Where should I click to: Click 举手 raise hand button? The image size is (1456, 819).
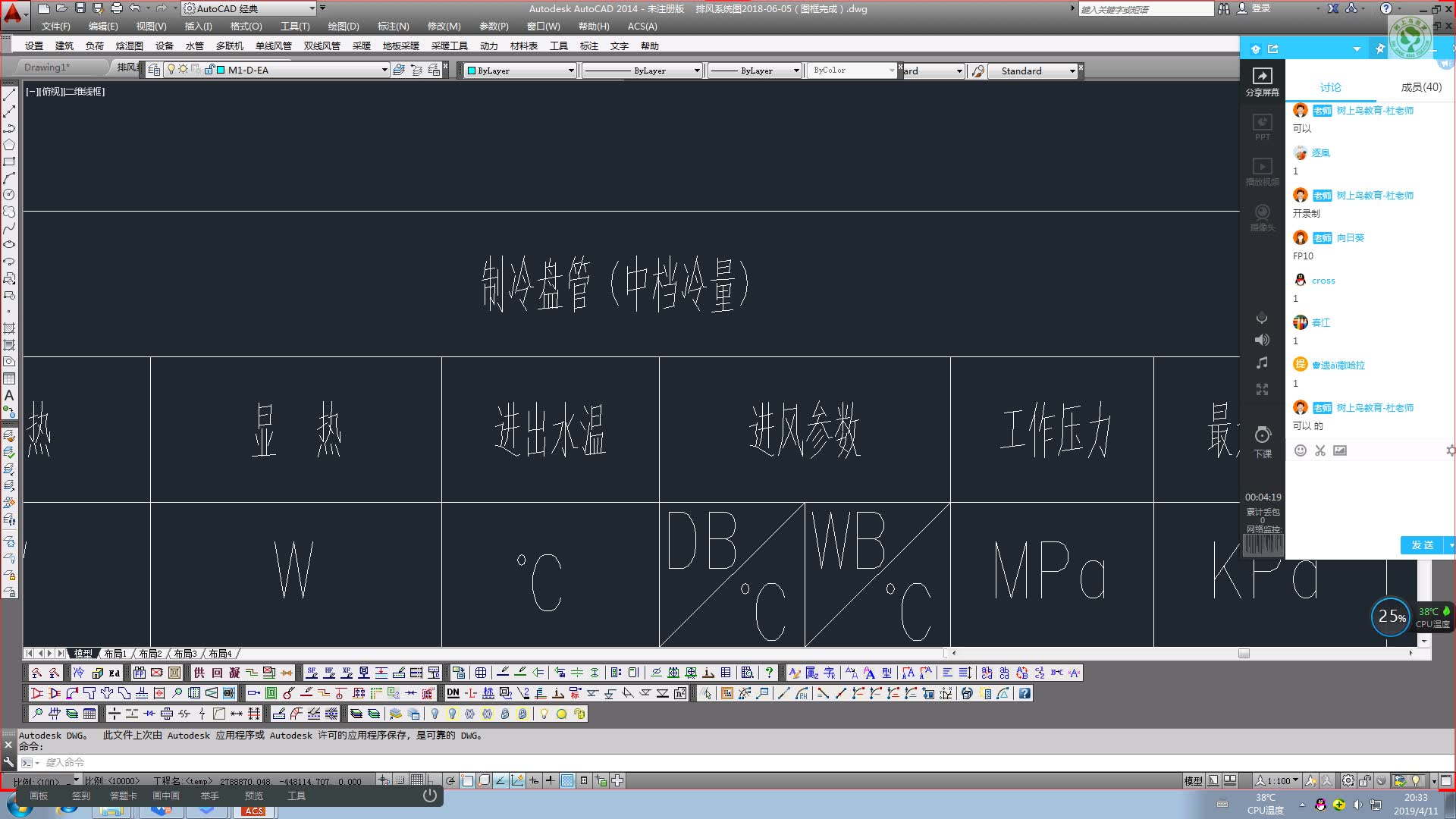pos(210,795)
